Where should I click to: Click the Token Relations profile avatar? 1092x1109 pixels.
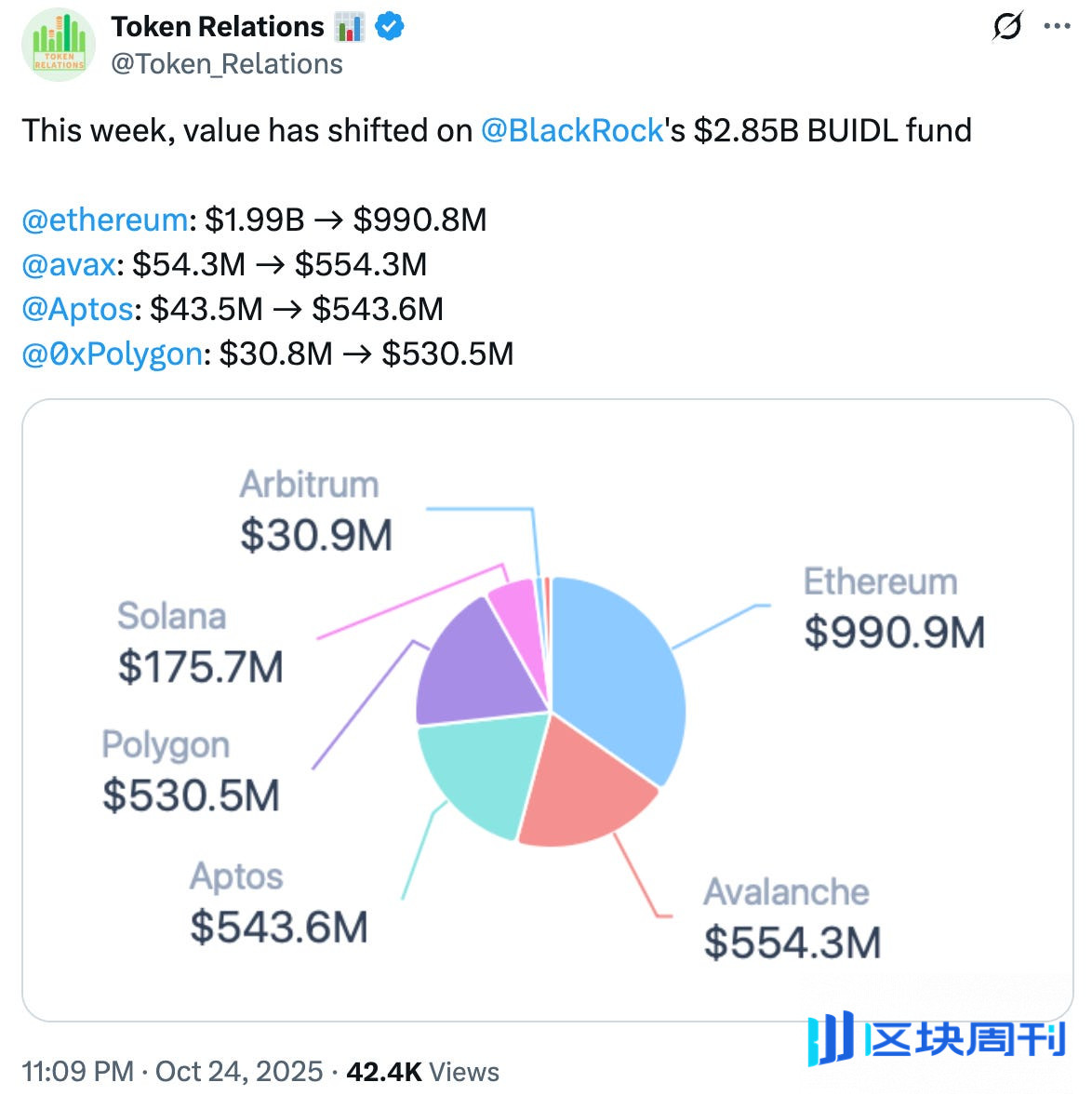(59, 46)
